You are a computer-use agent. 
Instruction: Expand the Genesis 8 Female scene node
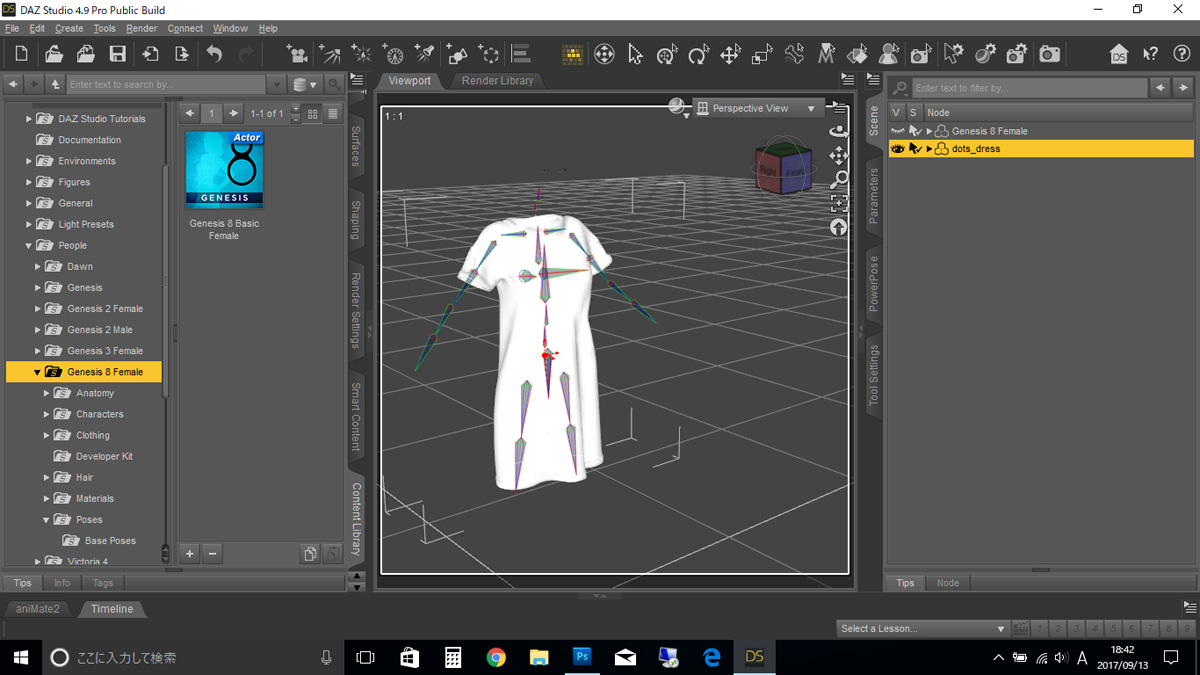click(929, 131)
